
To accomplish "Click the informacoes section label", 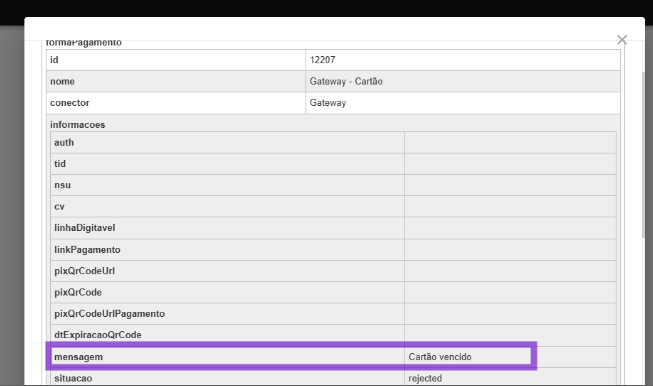I will pyautogui.click(x=77, y=125).
